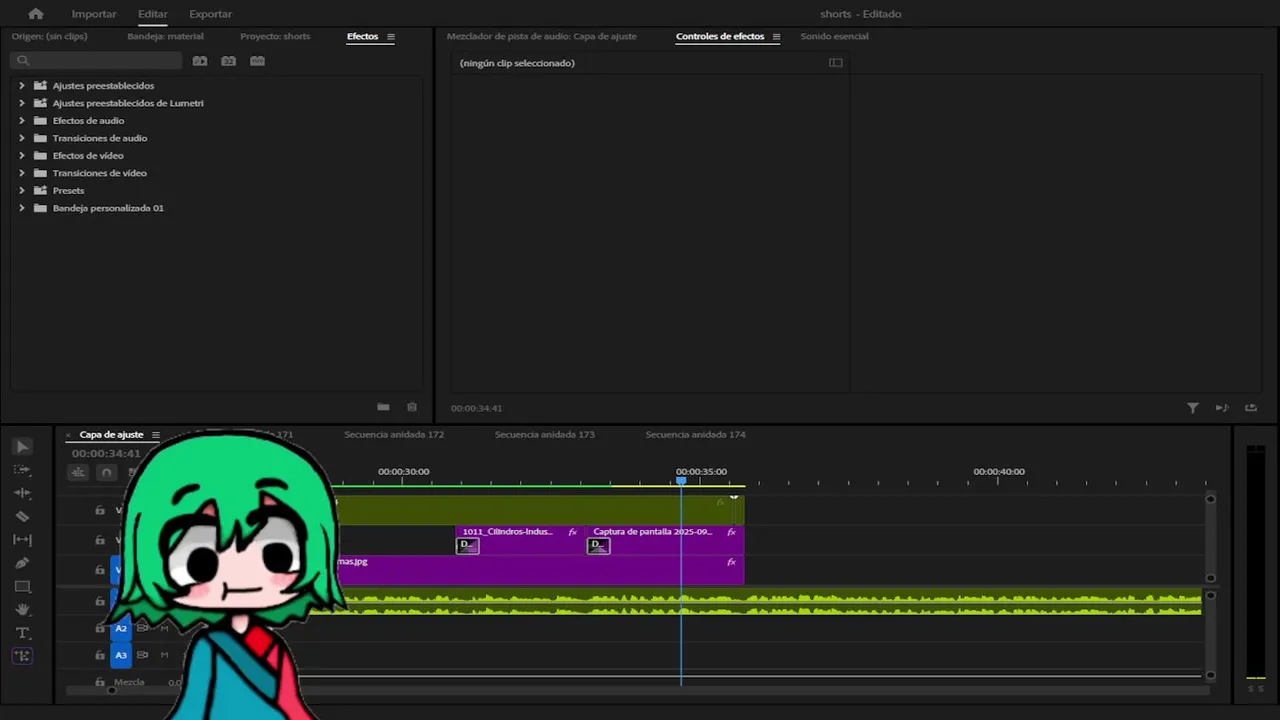The image size is (1280, 720).
Task: Select the Generative Extend tool
Action: coord(22,656)
